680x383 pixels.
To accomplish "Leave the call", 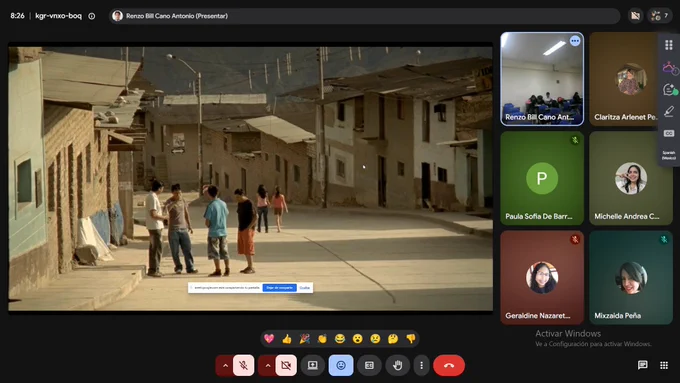I will tap(449, 366).
